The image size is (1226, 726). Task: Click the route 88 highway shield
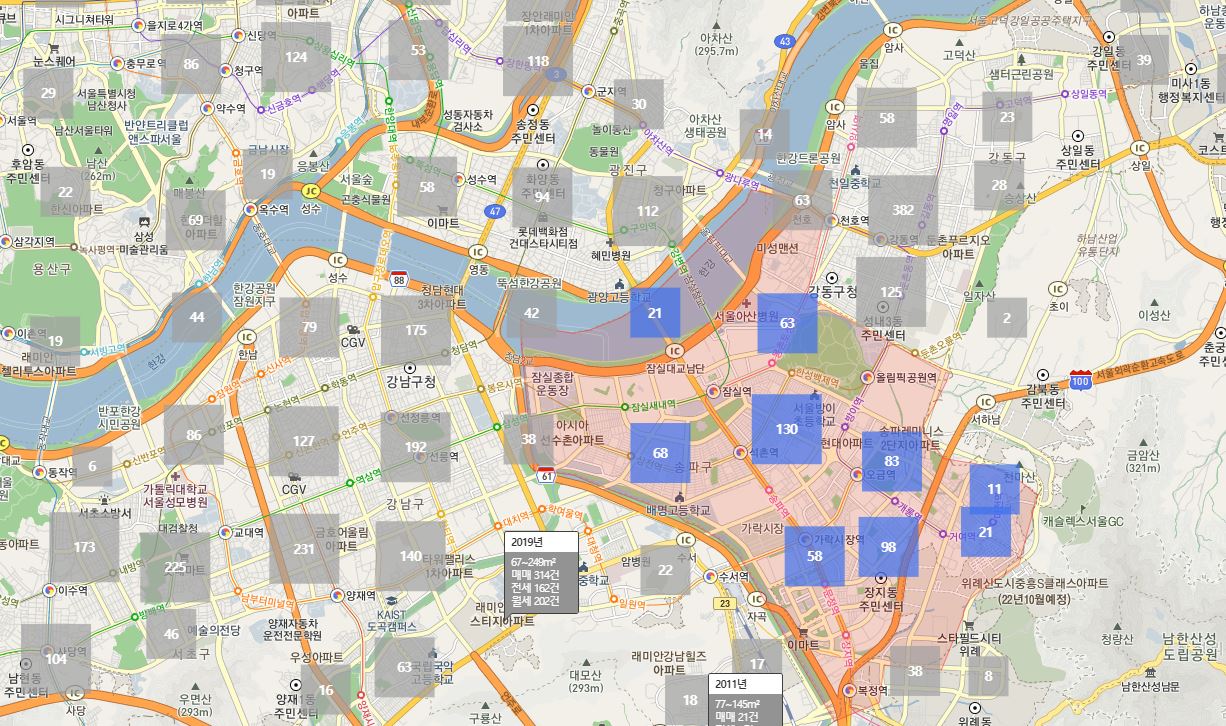(x=399, y=277)
